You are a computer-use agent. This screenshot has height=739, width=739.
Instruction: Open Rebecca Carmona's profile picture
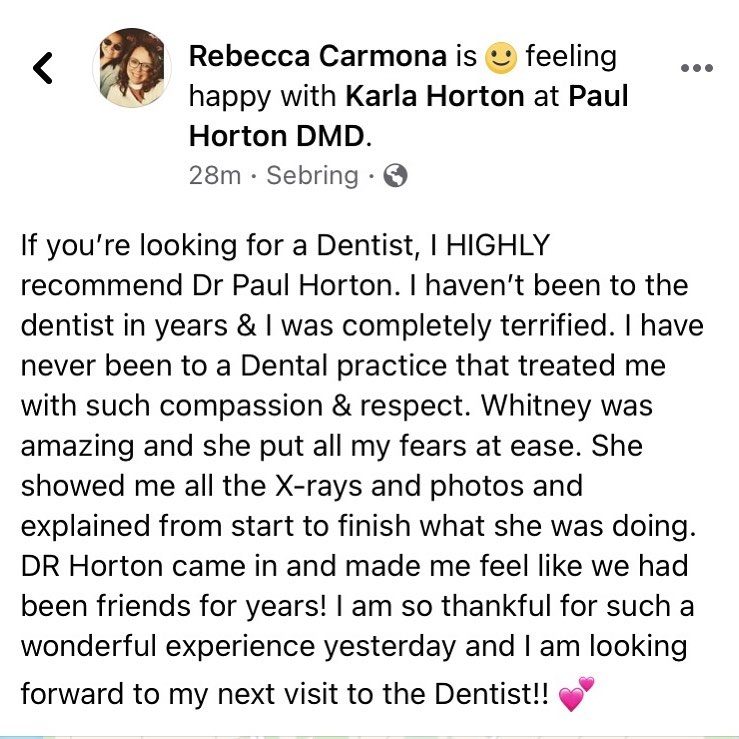click(132, 68)
